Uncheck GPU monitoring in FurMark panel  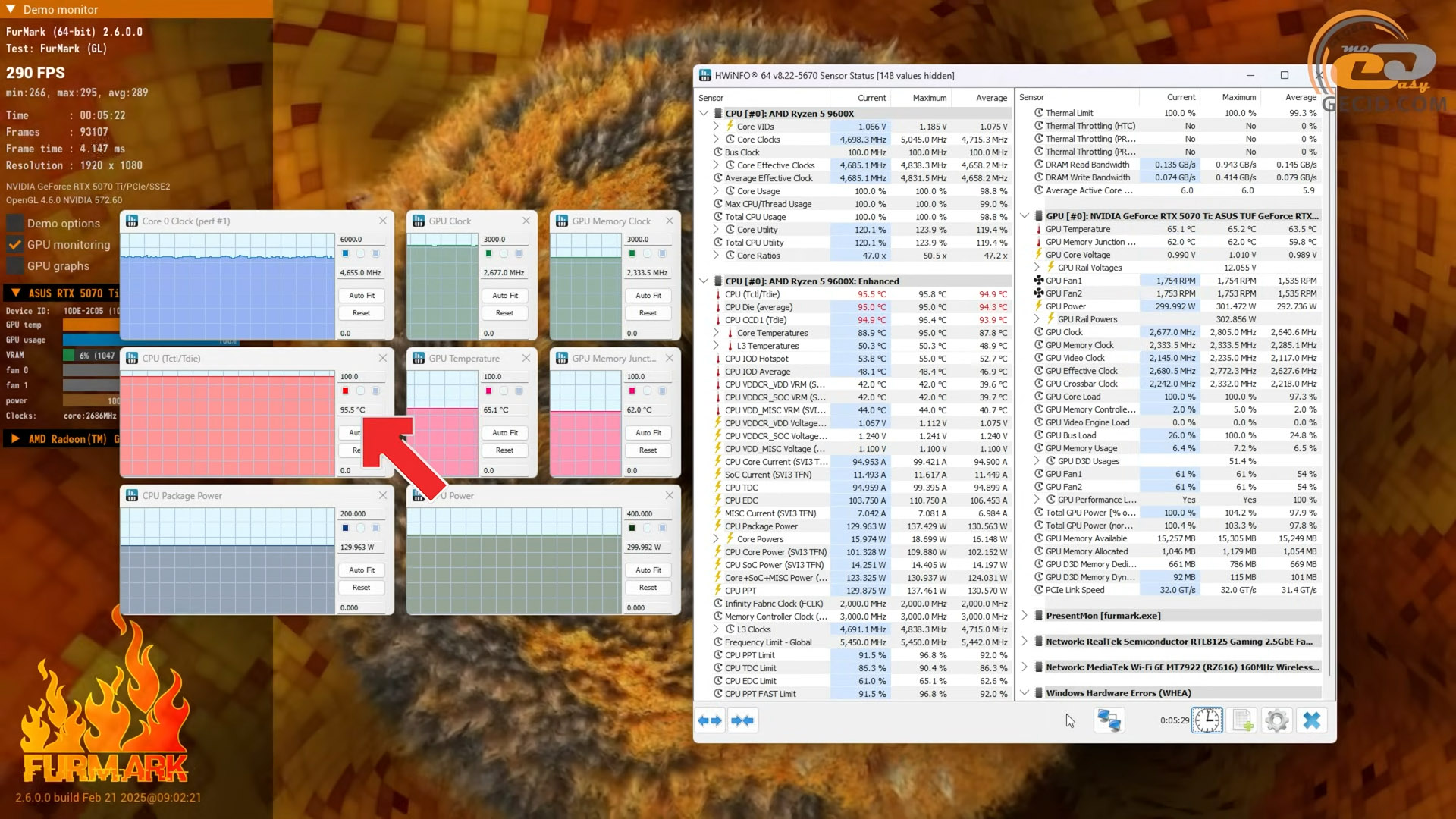click(x=14, y=244)
